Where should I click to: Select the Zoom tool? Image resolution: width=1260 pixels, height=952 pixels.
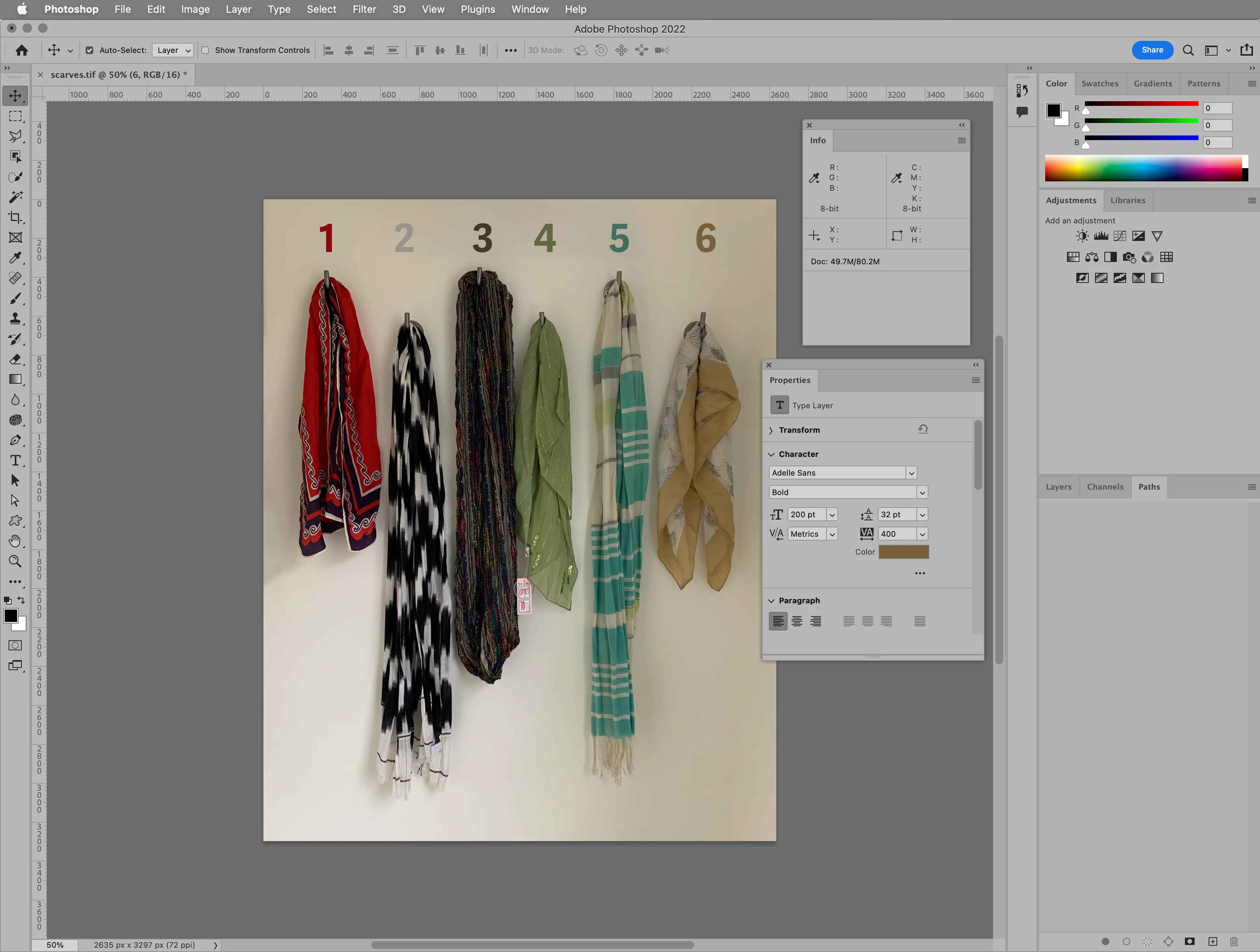click(x=16, y=561)
